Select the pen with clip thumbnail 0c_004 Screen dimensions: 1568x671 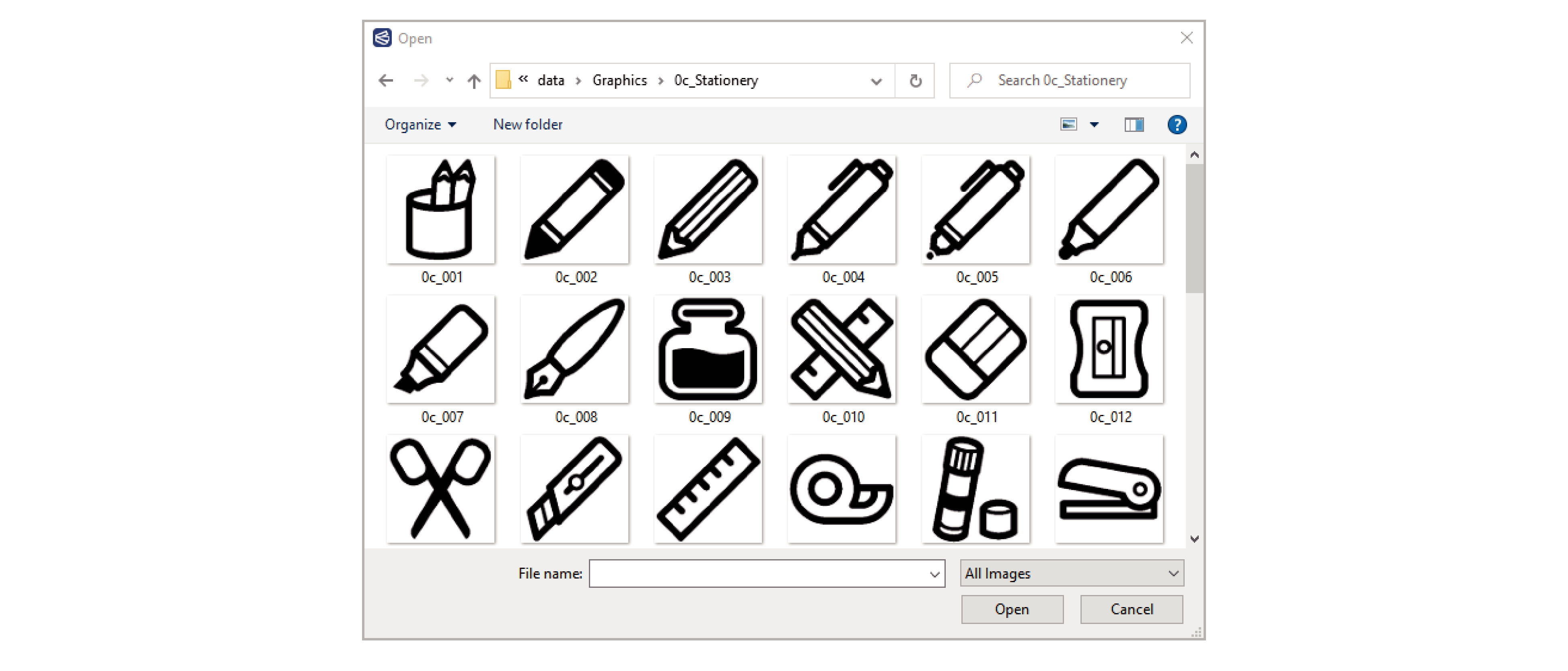(842, 210)
